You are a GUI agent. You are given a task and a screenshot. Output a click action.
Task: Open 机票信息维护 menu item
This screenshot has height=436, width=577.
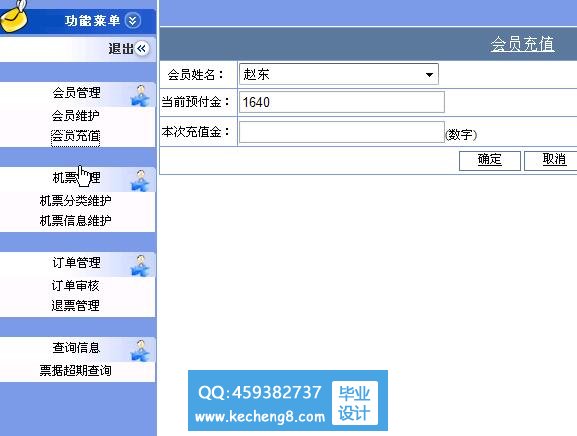point(75,221)
